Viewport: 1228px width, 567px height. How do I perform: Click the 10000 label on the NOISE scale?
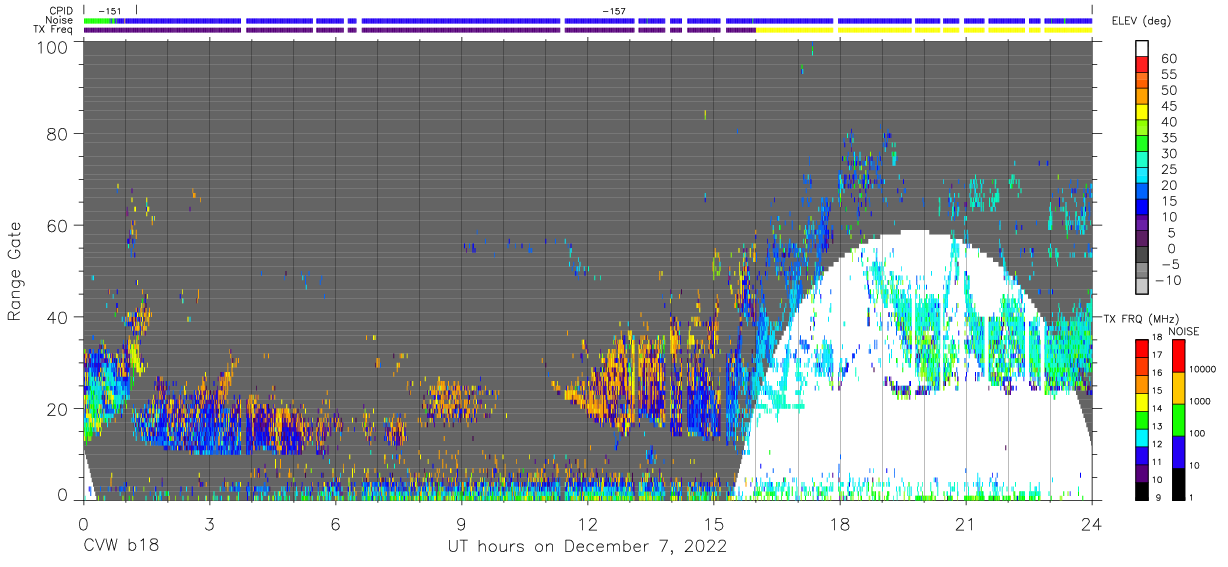(1203, 371)
